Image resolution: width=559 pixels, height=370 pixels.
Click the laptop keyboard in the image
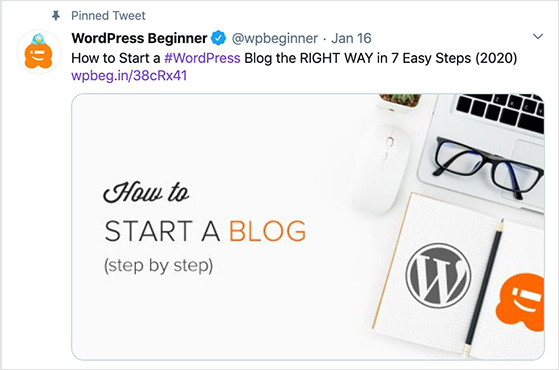click(500, 111)
